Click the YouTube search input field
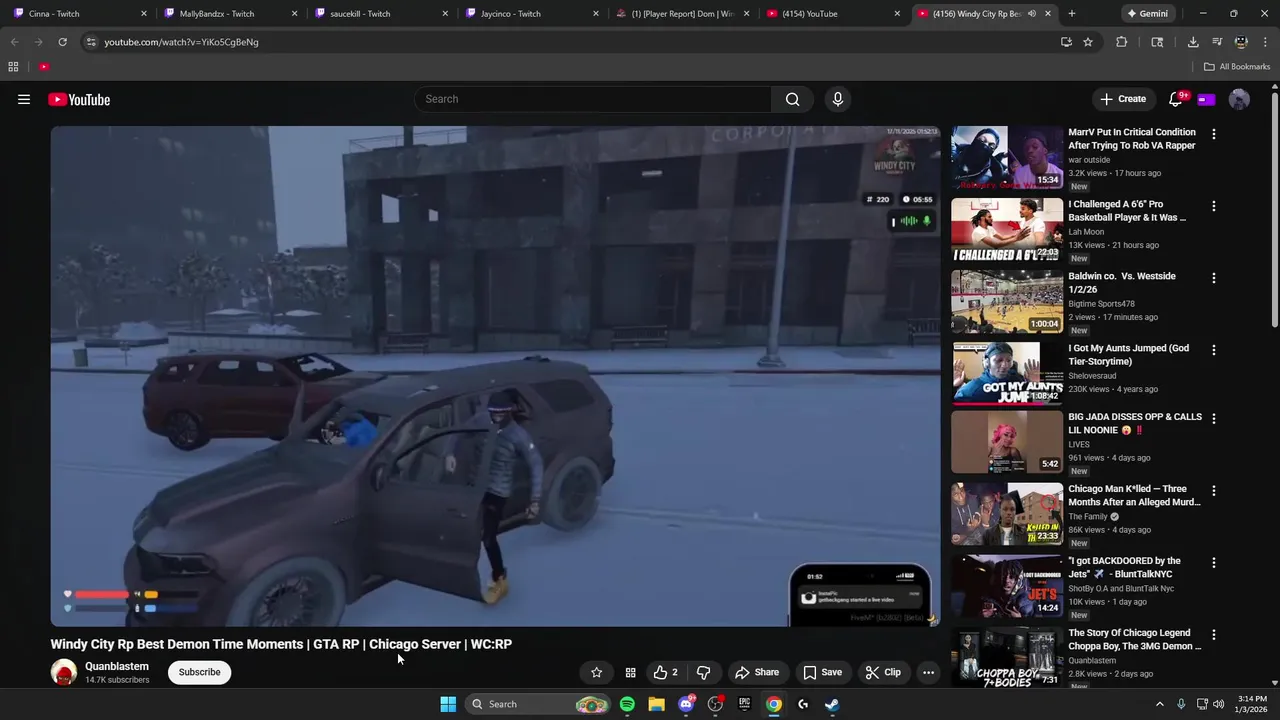 [592, 99]
